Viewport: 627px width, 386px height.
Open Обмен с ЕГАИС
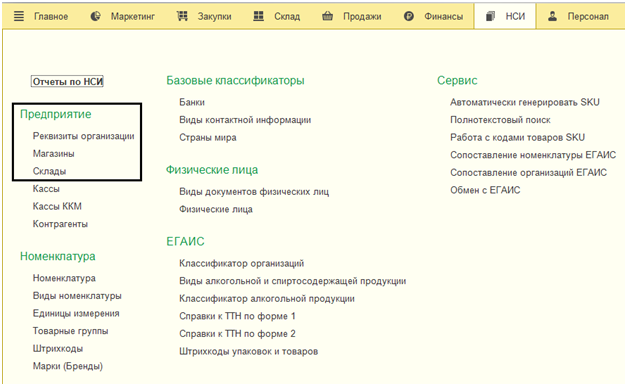485,190
